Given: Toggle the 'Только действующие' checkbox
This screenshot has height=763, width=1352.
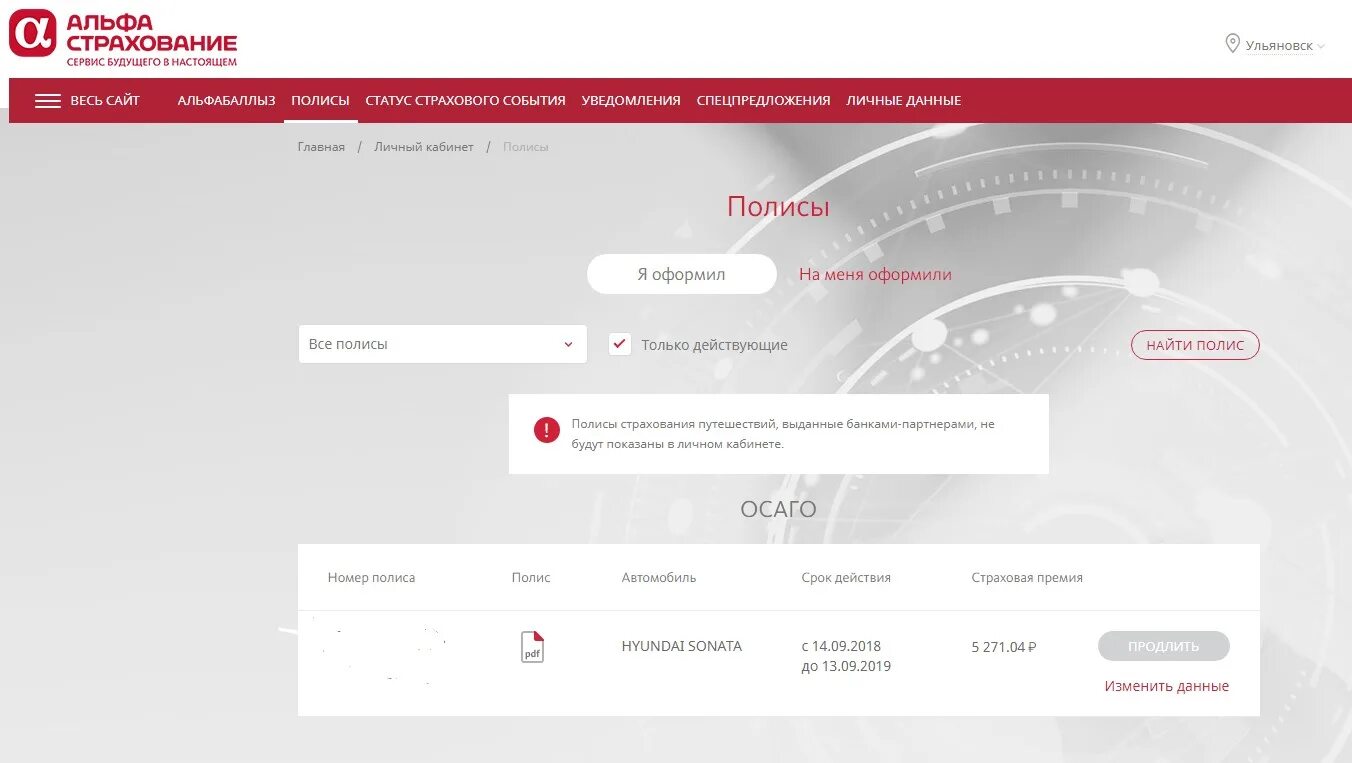Looking at the screenshot, I should pyautogui.click(x=620, y=344).
